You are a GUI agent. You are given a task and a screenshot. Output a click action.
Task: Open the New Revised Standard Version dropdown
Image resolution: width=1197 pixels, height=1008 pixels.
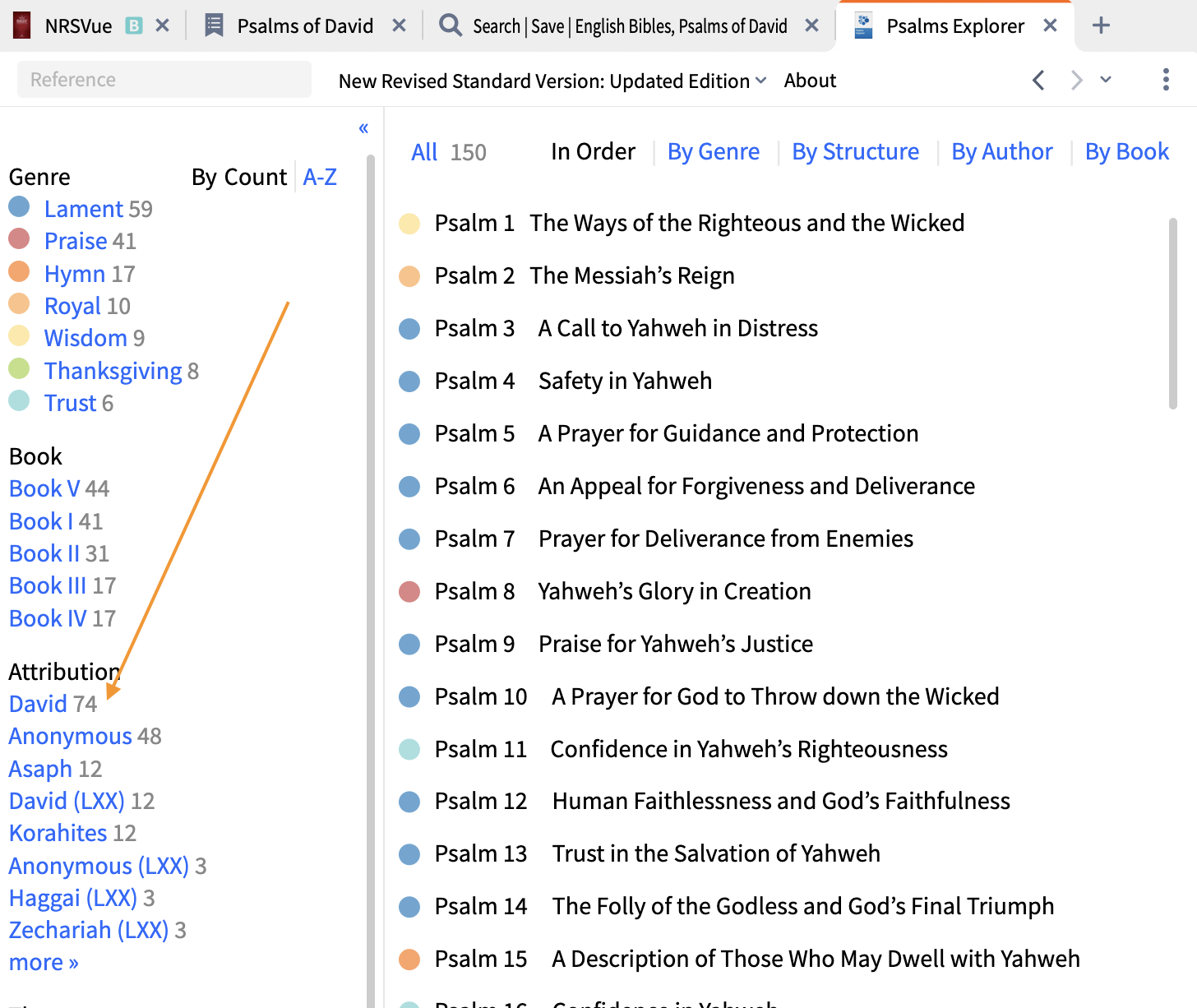(x=552, y=80)
